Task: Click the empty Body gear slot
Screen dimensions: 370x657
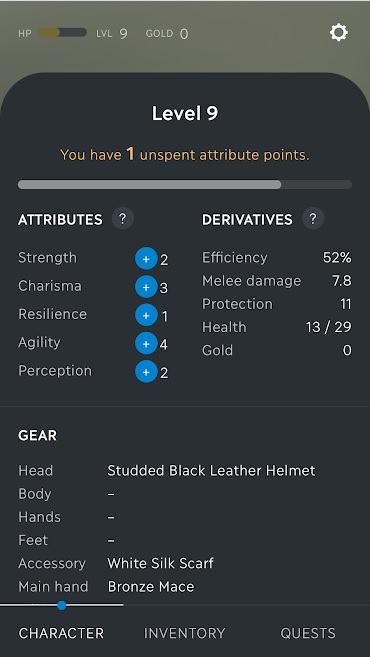Action: (111, 494)
